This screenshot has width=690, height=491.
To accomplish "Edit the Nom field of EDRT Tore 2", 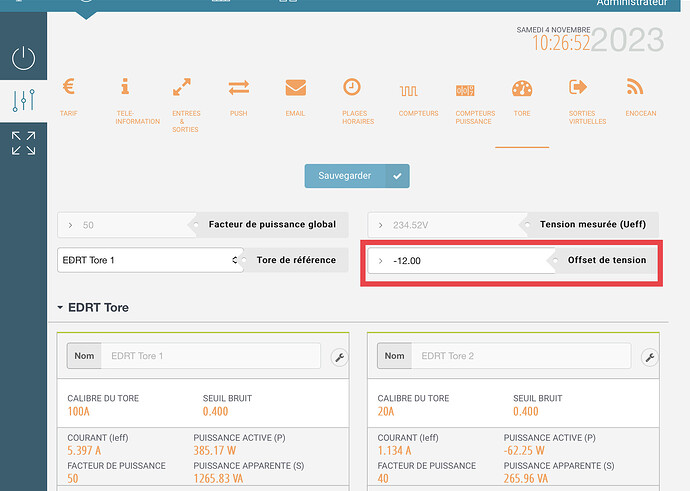I will [521, 355].
